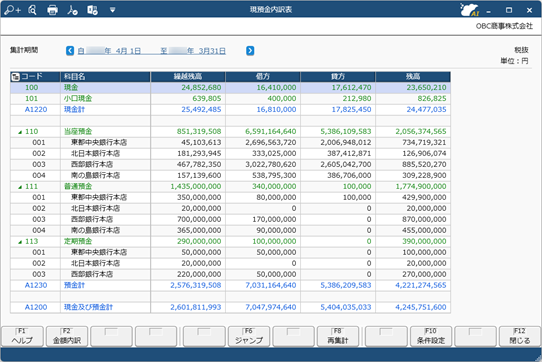Select the 現金及び預金計 total row

click(230, 307)
